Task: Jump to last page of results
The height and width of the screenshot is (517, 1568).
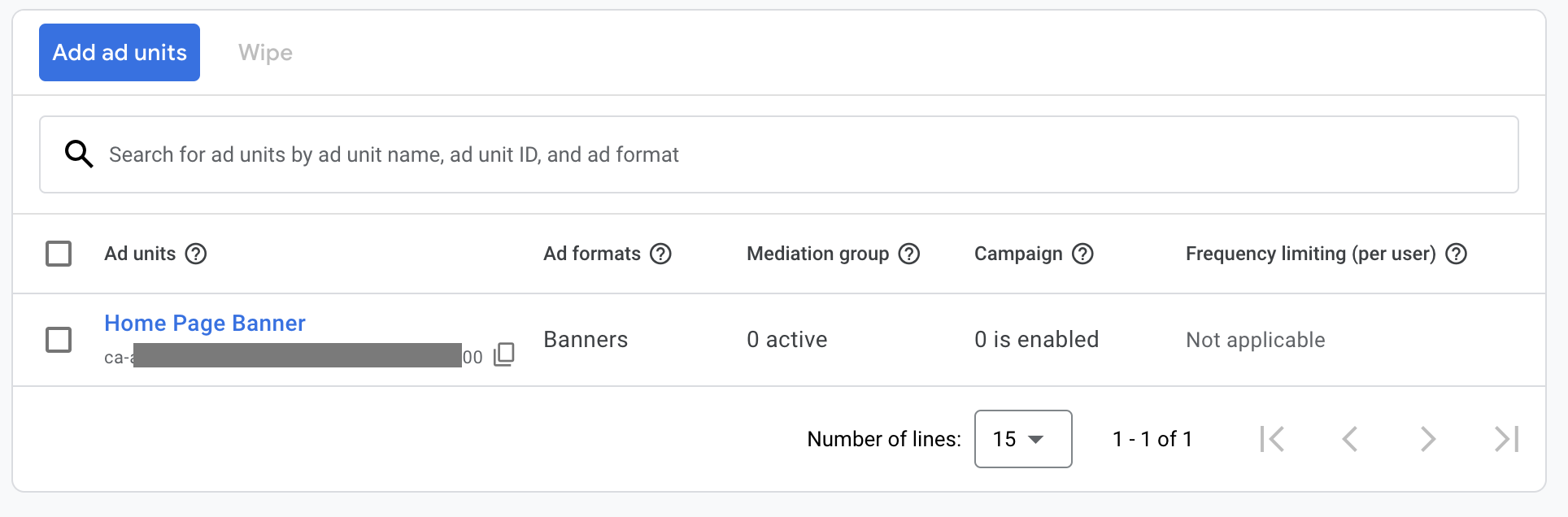Action: (x=1506, y=439)
